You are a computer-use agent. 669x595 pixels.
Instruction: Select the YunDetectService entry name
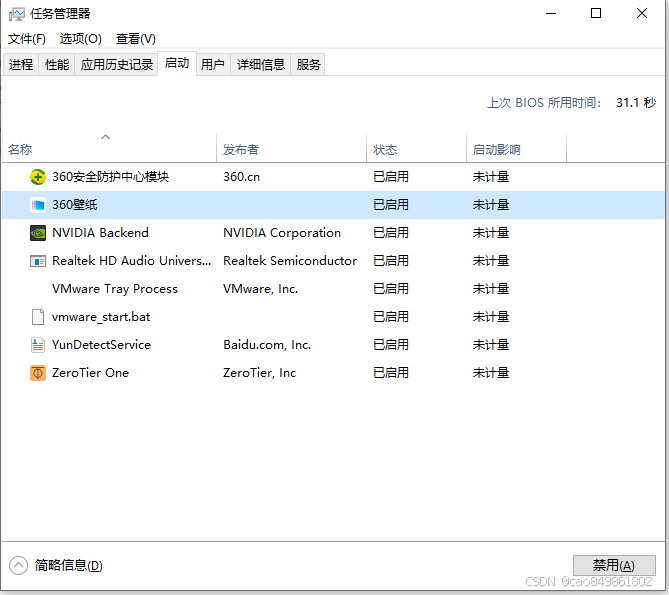coord(102,345)
